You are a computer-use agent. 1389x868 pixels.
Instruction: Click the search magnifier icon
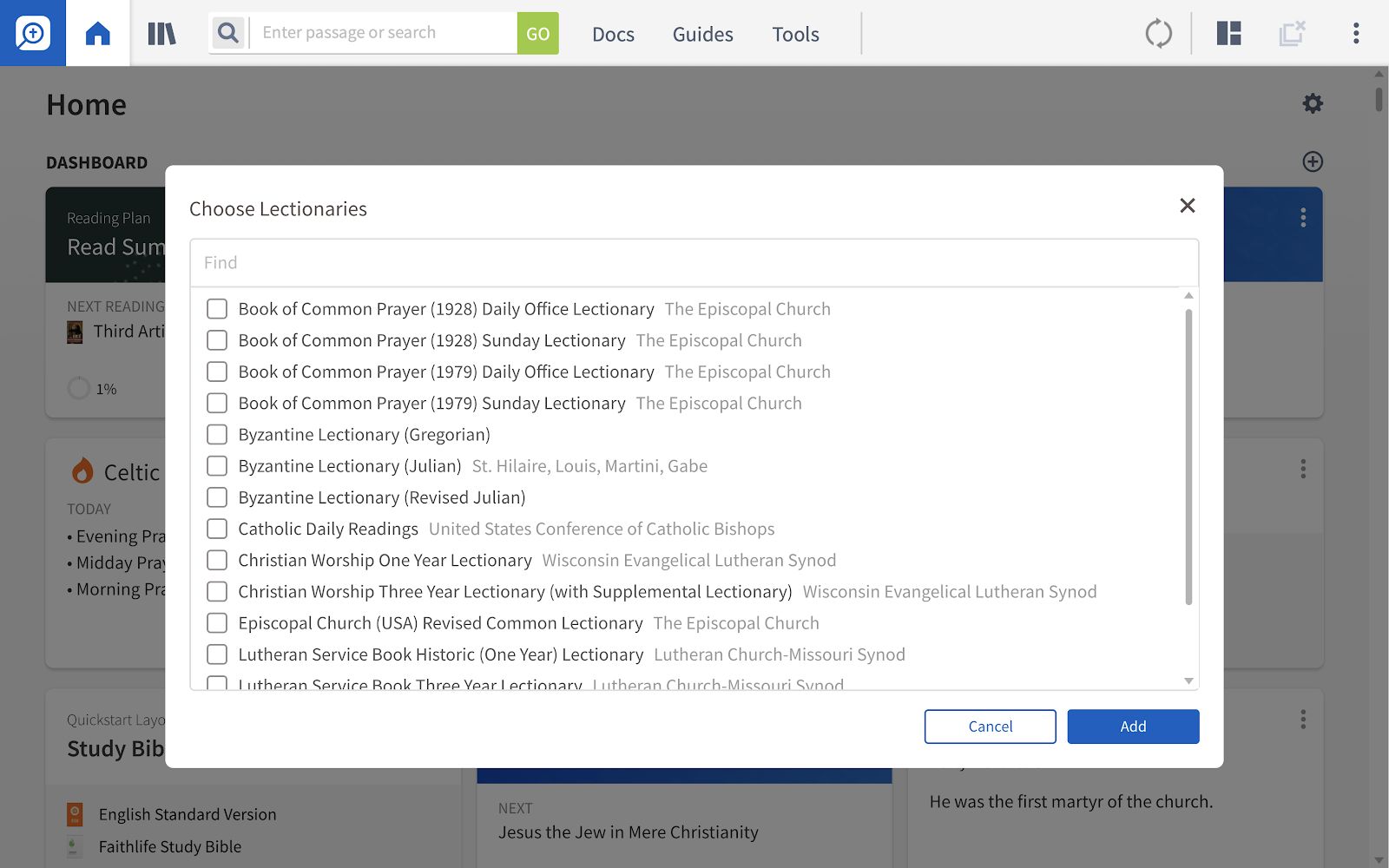click(228, 33)
